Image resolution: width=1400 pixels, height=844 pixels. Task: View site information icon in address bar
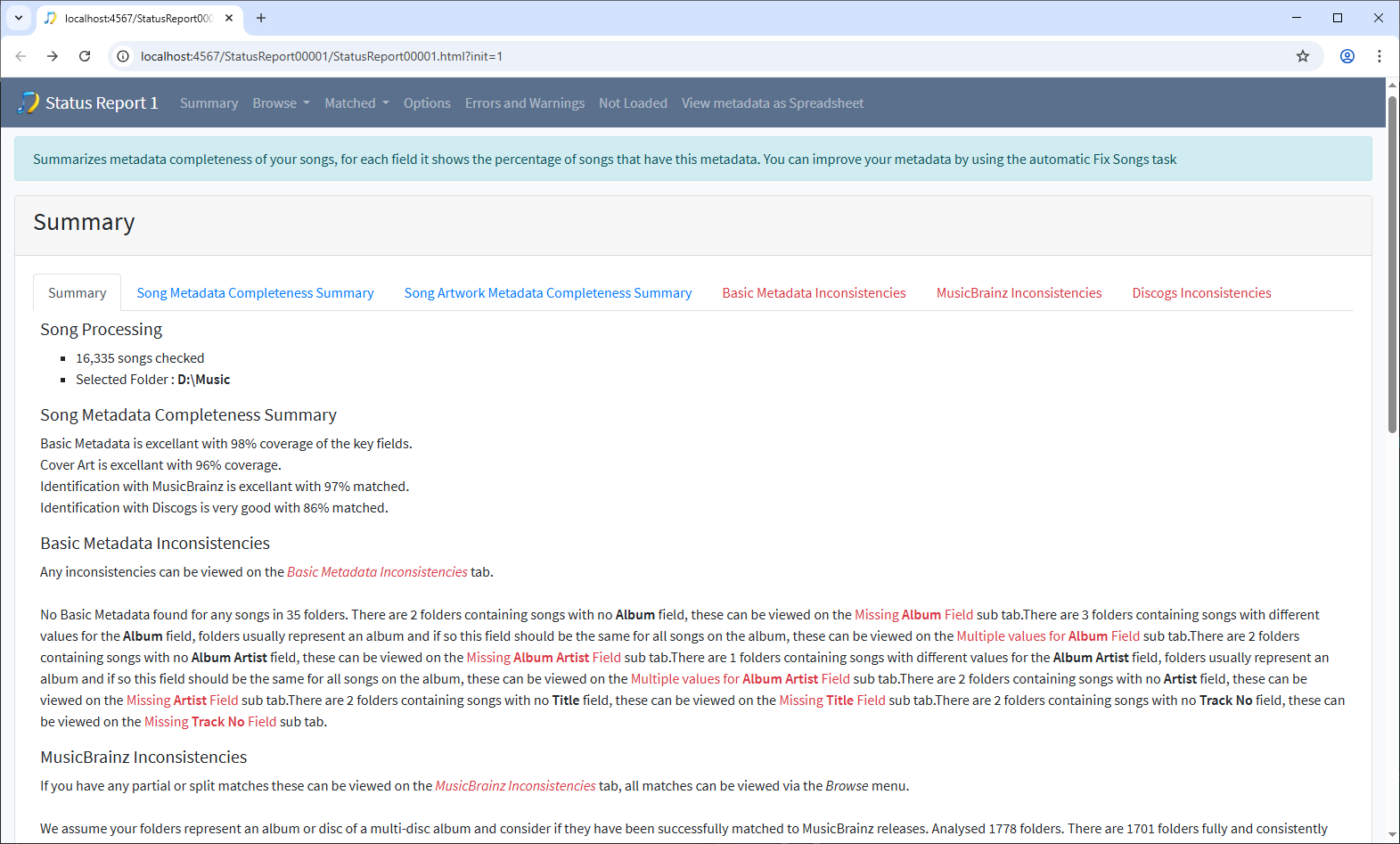tap(123, 56)
